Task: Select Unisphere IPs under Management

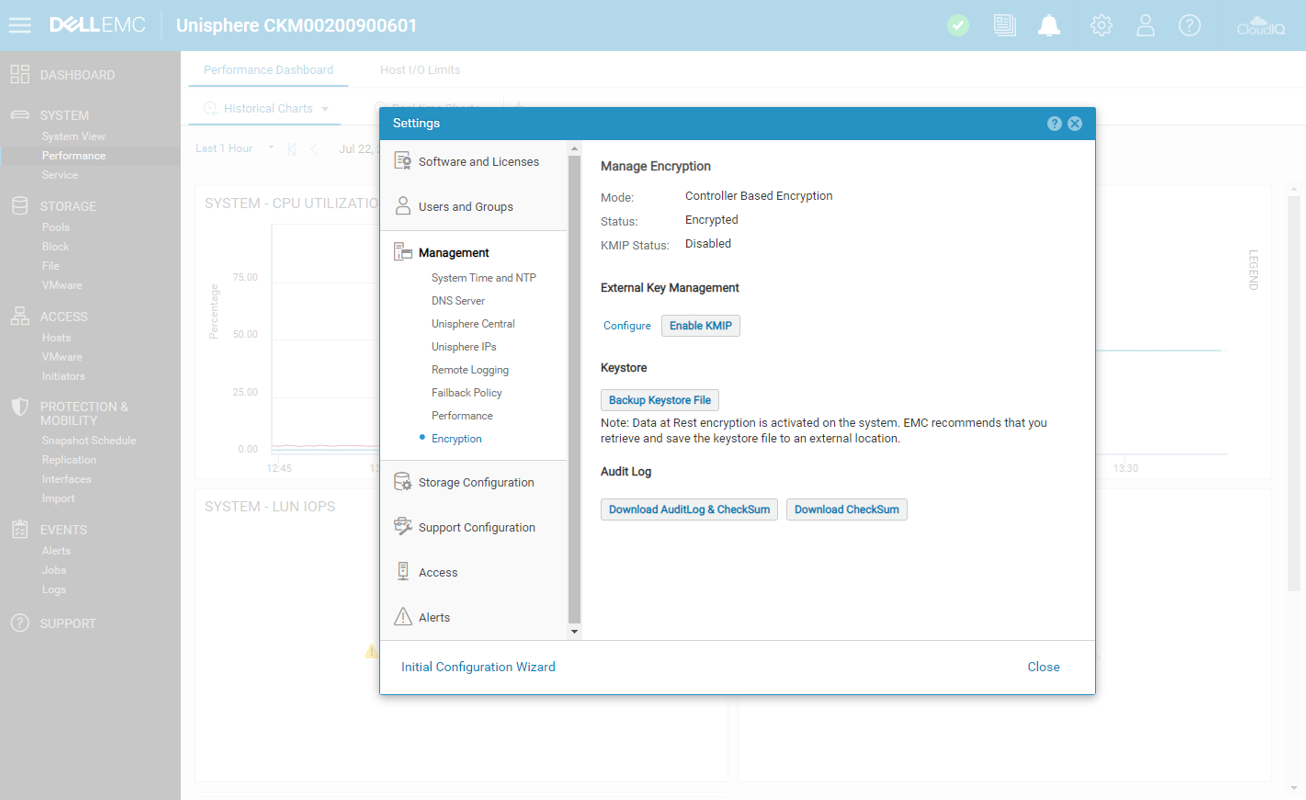Action: [464, 347]
